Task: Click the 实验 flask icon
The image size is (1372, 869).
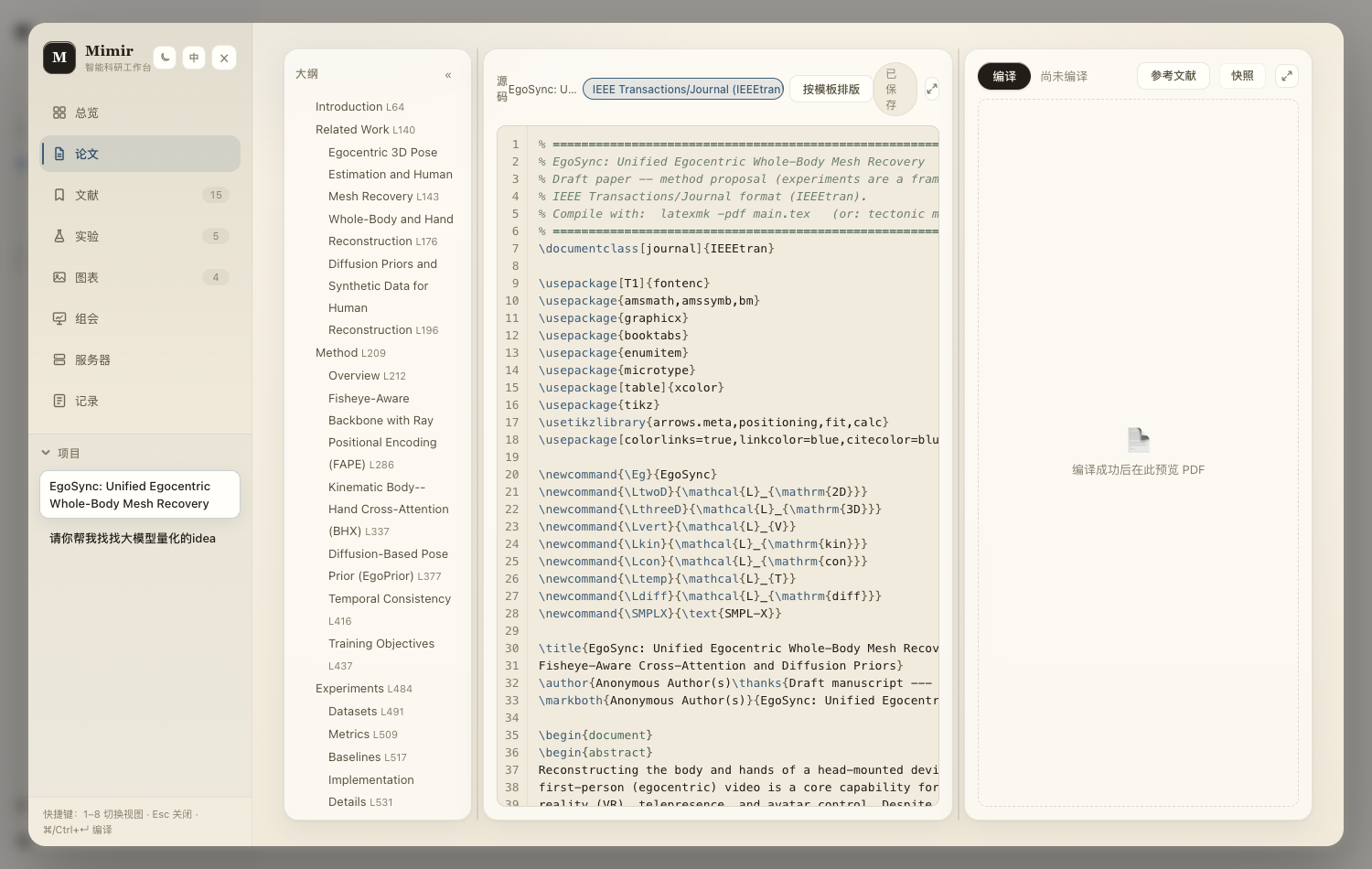Action: [x=59, y=236]
